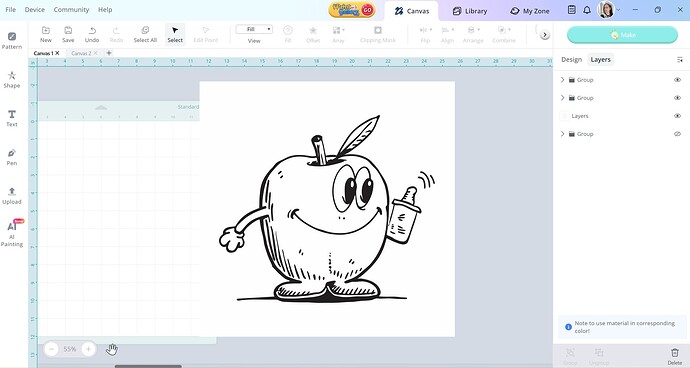Screen dimensions: 690x368
Task: Select the Canvas 1 document tab
Action: click(43, 53)
